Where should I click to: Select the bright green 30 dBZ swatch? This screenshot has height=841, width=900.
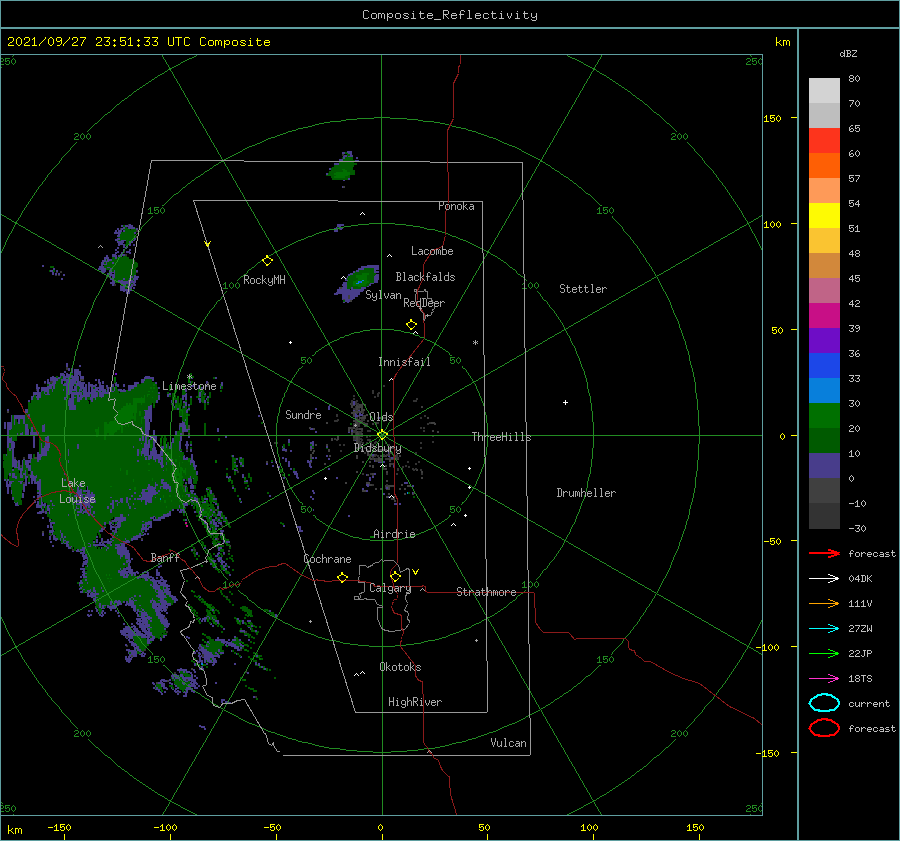(824, 415)
